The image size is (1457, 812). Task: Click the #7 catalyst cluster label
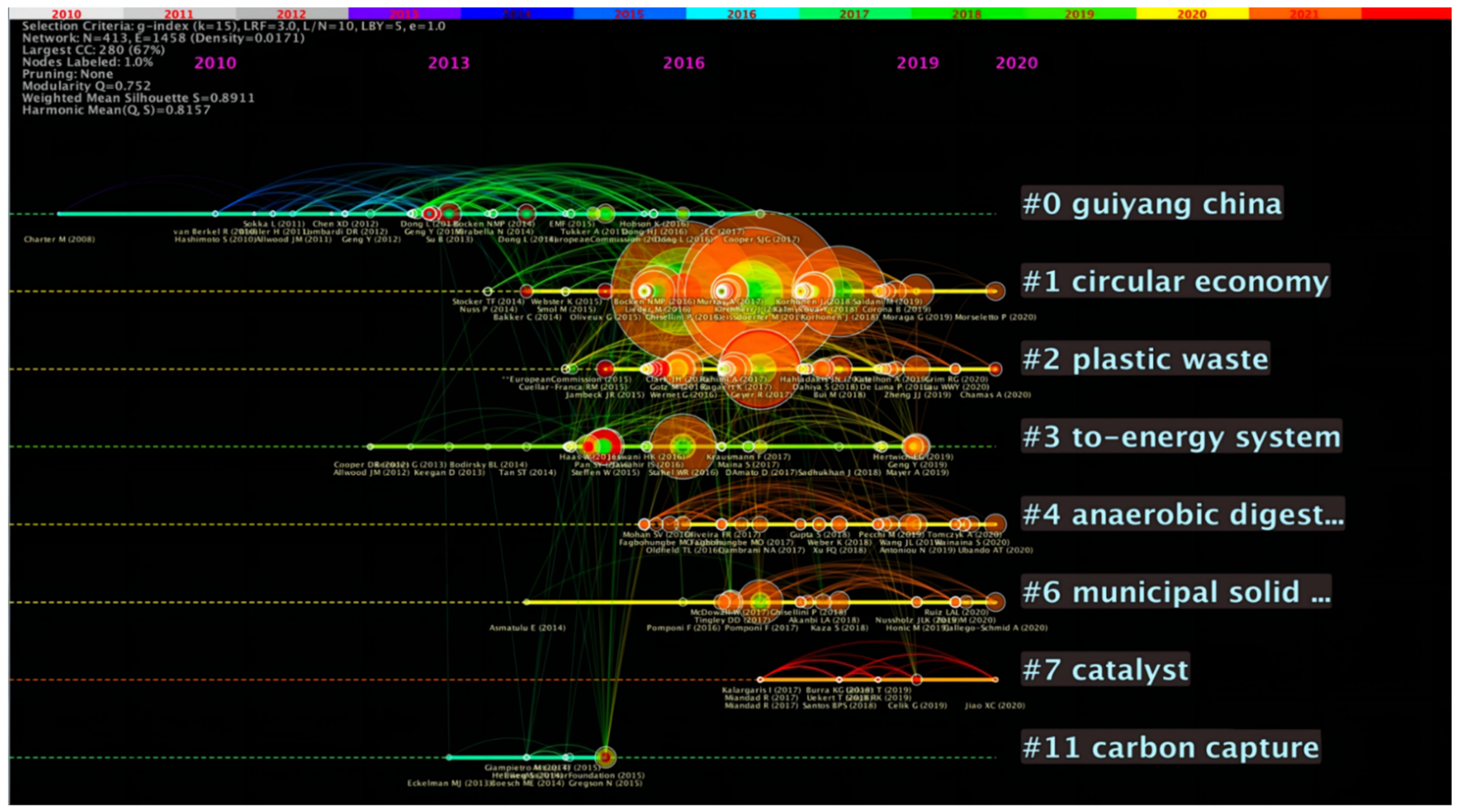1105,670
